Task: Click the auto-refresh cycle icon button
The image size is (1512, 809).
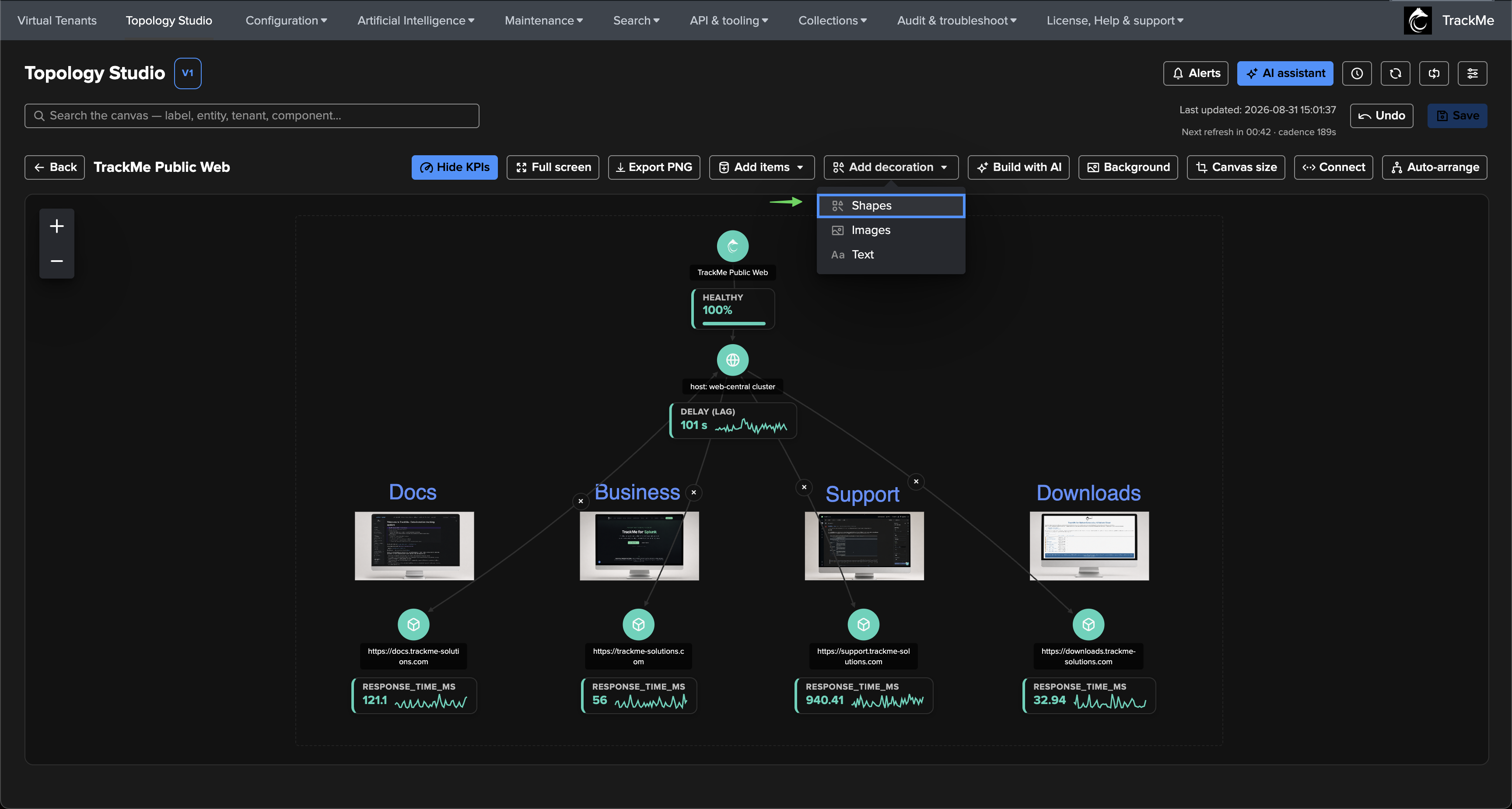Action: [1434, 73]
